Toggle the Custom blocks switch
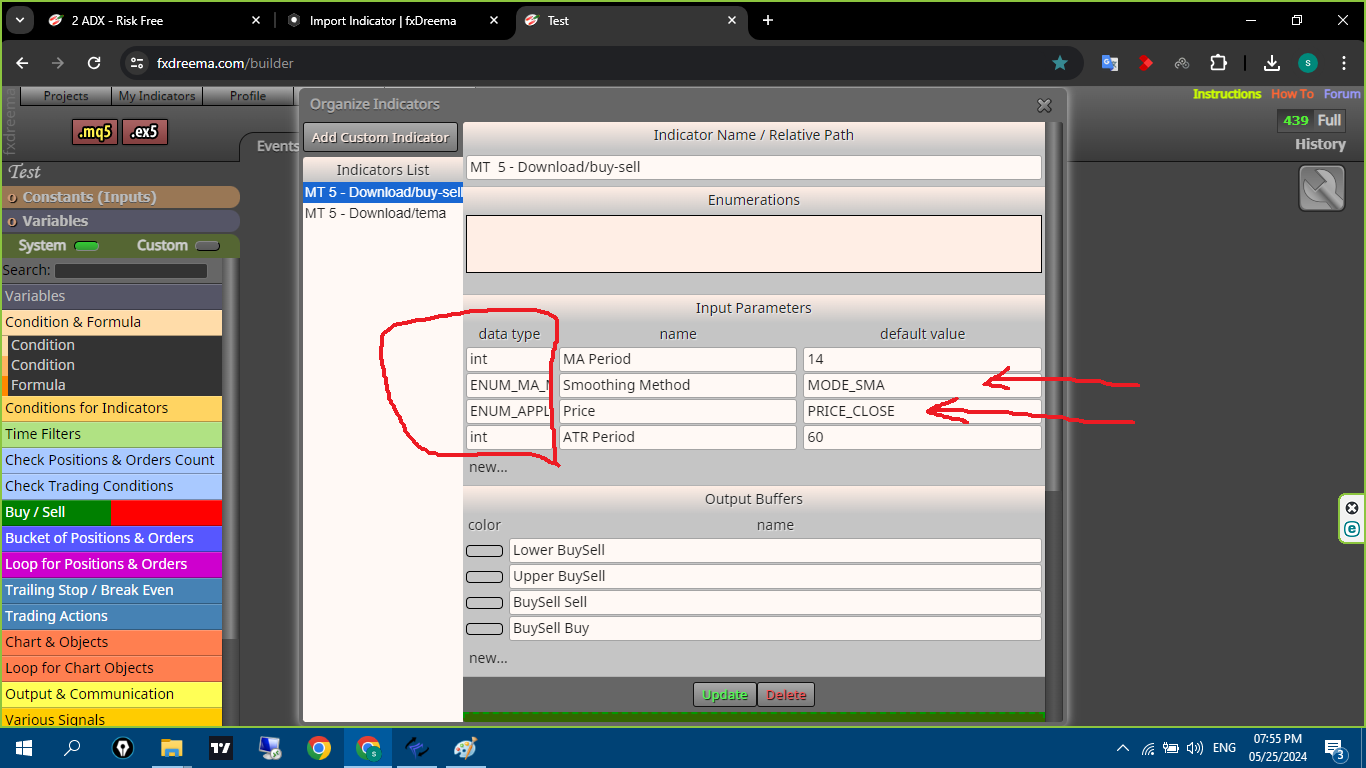 (207, 246)
